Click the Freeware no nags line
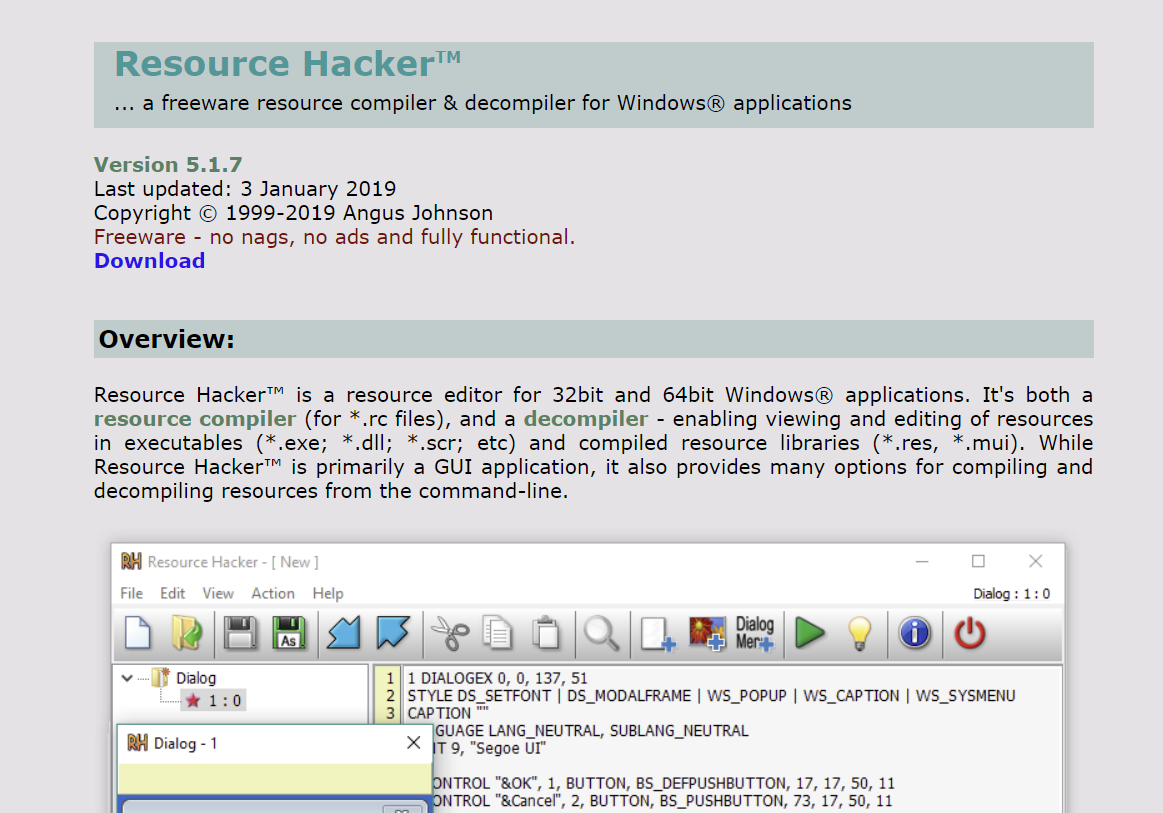 335,237
